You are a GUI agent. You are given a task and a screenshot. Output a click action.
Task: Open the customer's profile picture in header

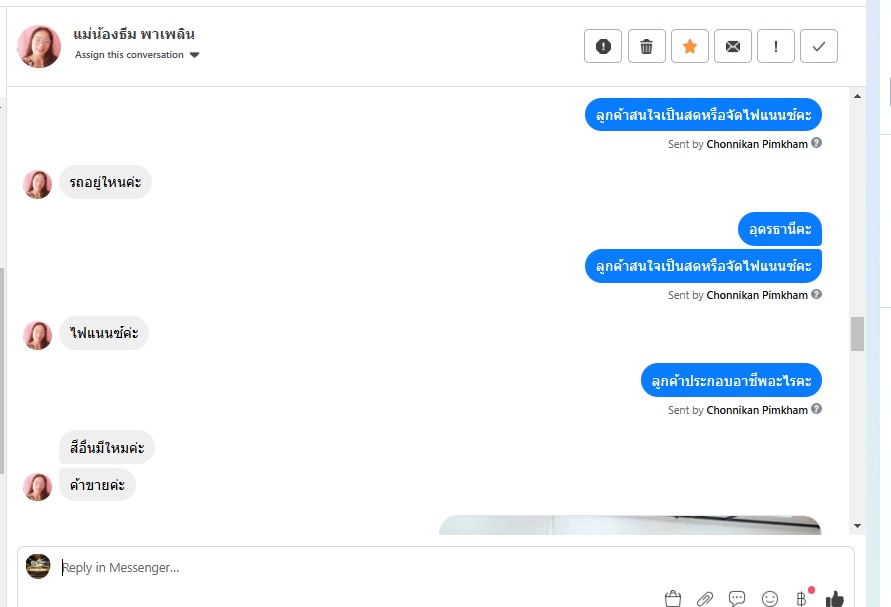click(39, 46)
